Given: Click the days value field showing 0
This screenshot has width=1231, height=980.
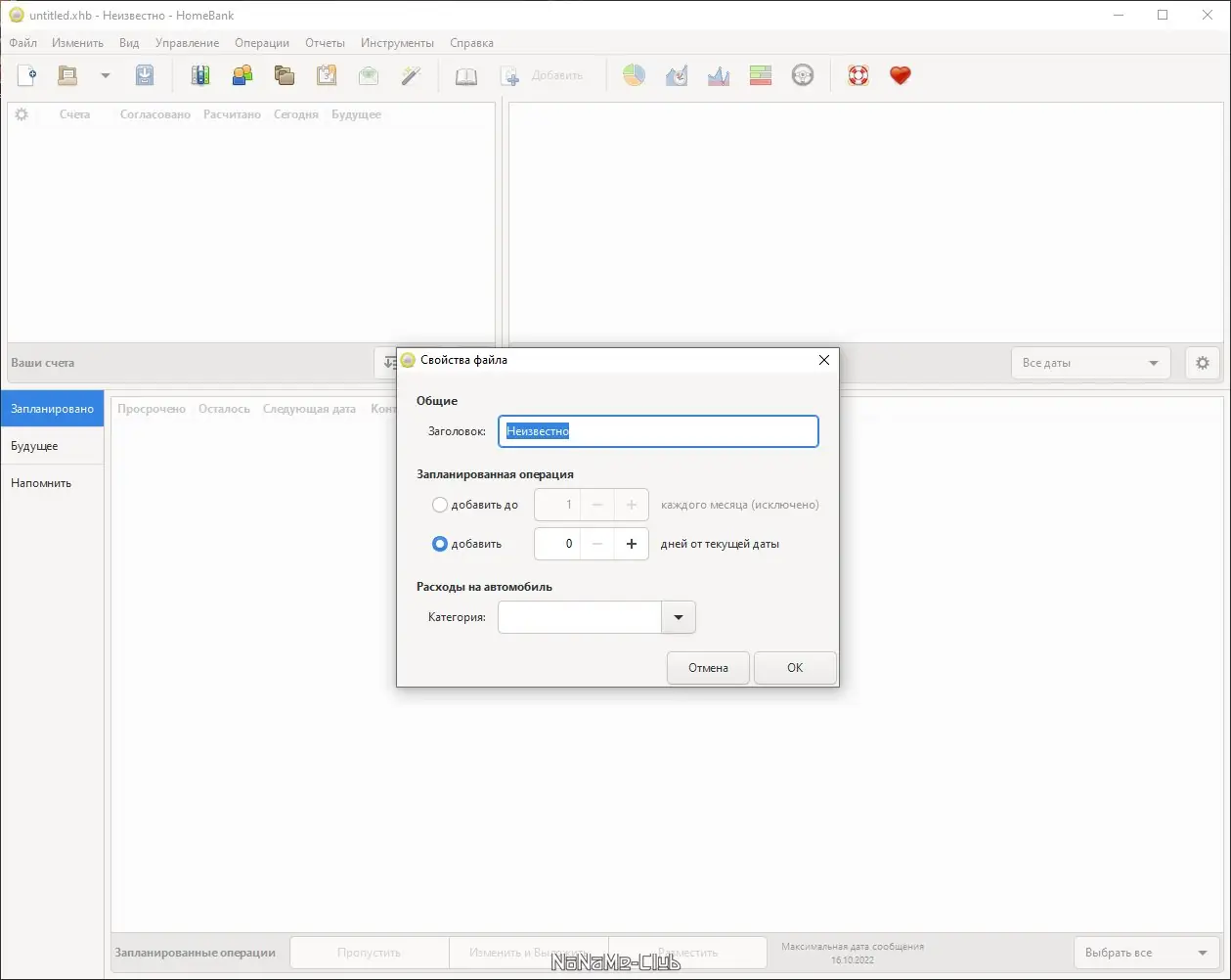Looking at the screenshot, I should 557,544.
